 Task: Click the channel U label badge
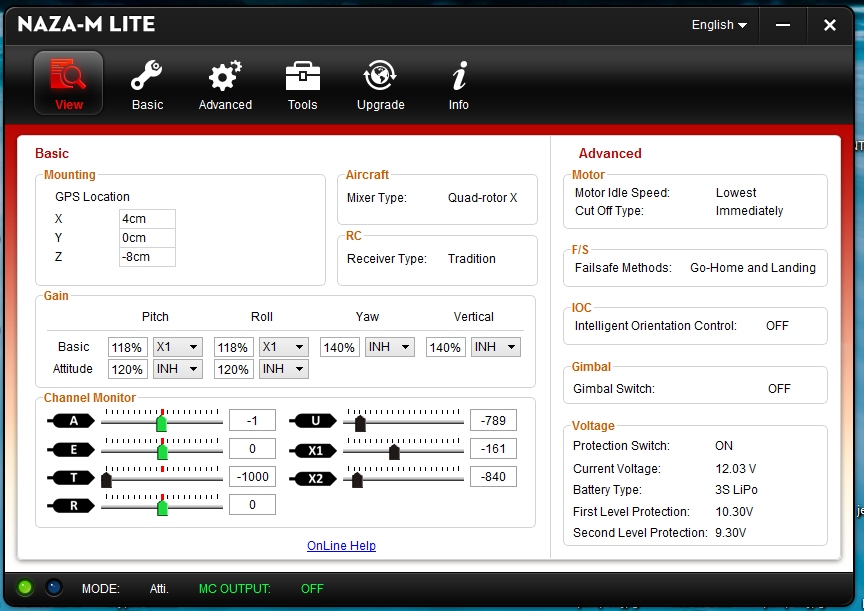313,421
